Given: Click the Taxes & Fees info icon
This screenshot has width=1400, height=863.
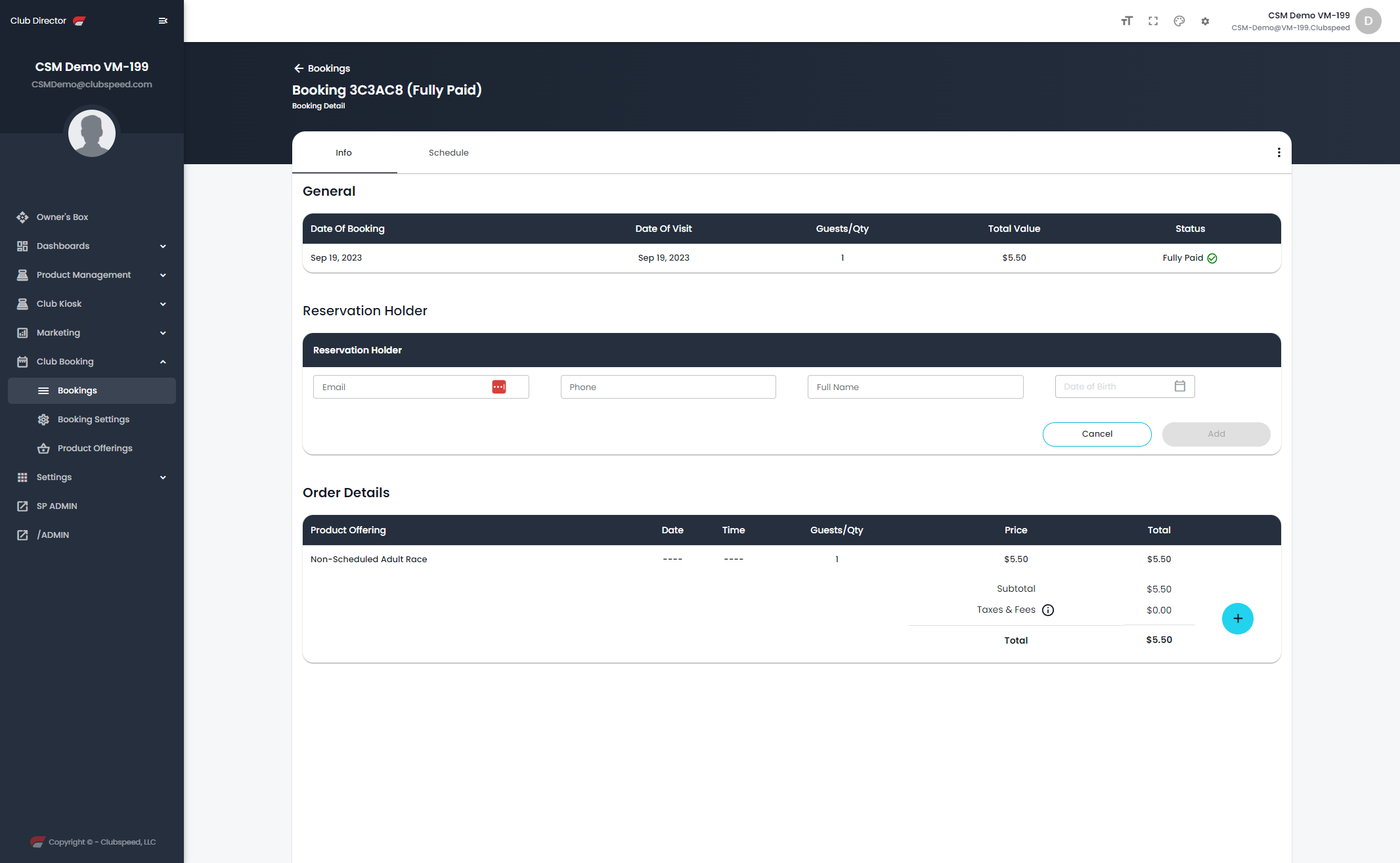Looking at the screenshot, I should [1048, 610].
